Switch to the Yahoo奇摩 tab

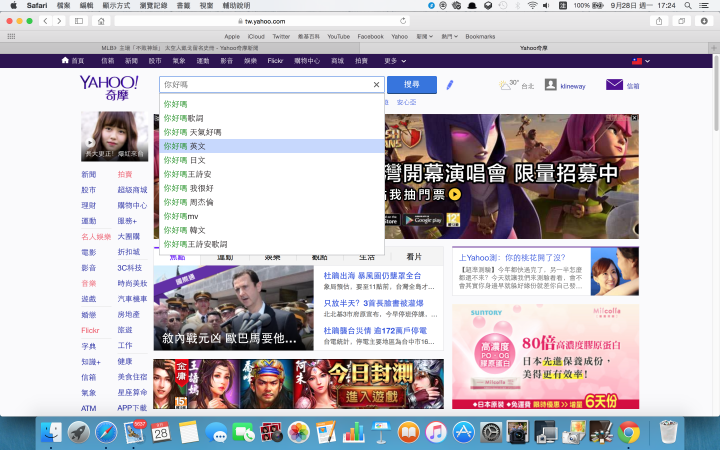coord(534,48)
